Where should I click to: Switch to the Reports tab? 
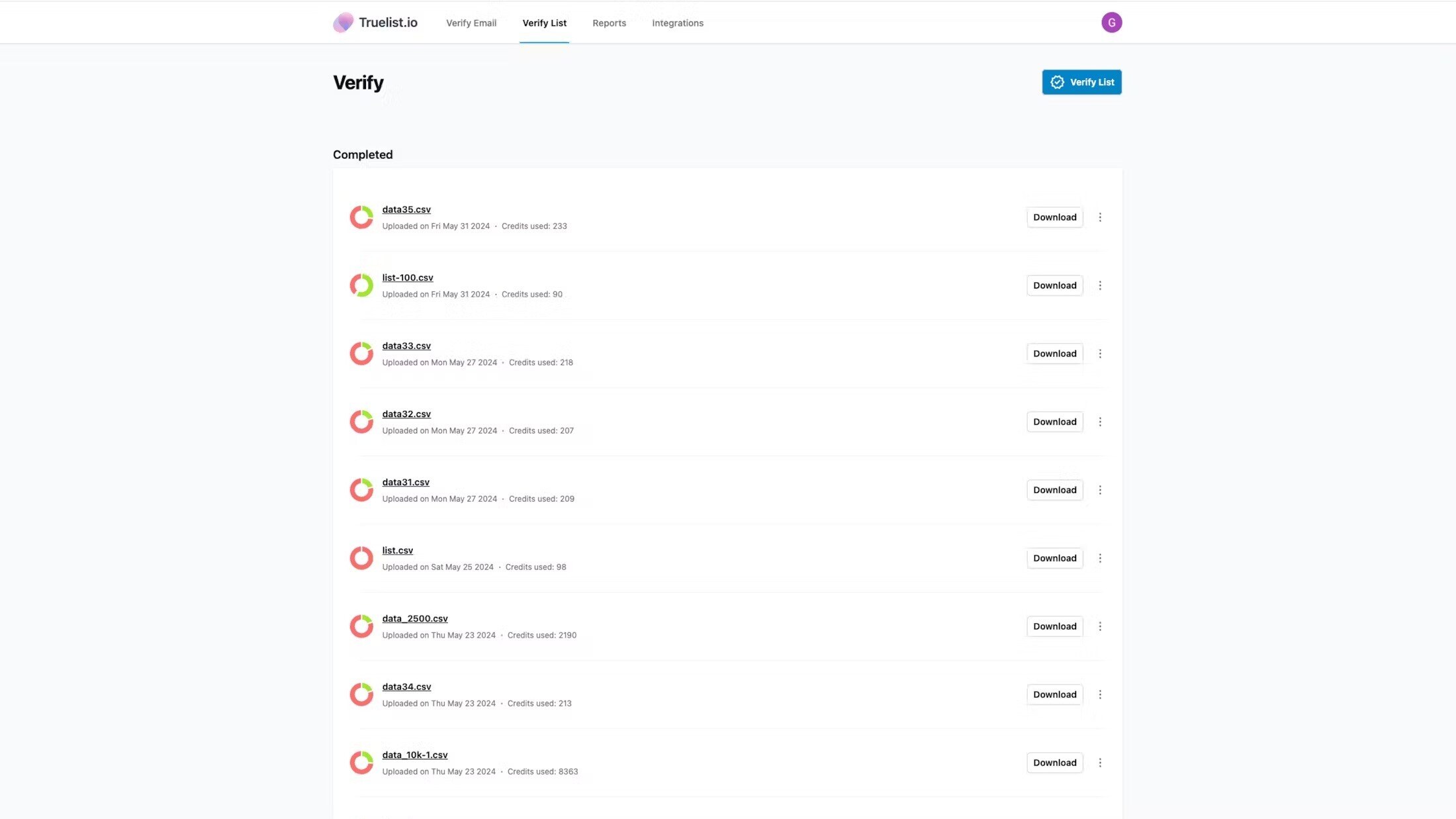[609, 23]
